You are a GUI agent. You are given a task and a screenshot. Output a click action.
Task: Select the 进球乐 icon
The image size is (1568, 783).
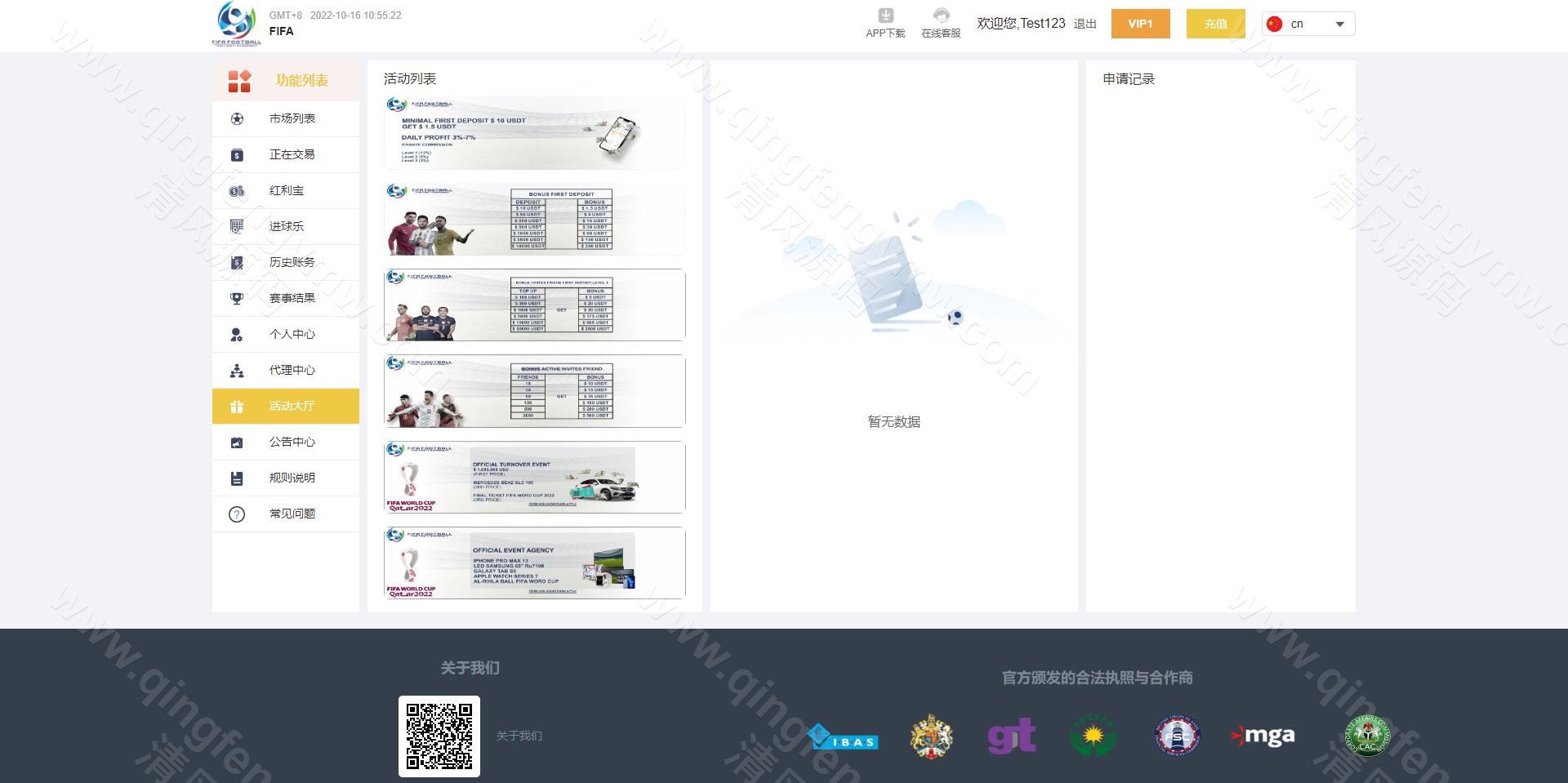tap(236, 226)
